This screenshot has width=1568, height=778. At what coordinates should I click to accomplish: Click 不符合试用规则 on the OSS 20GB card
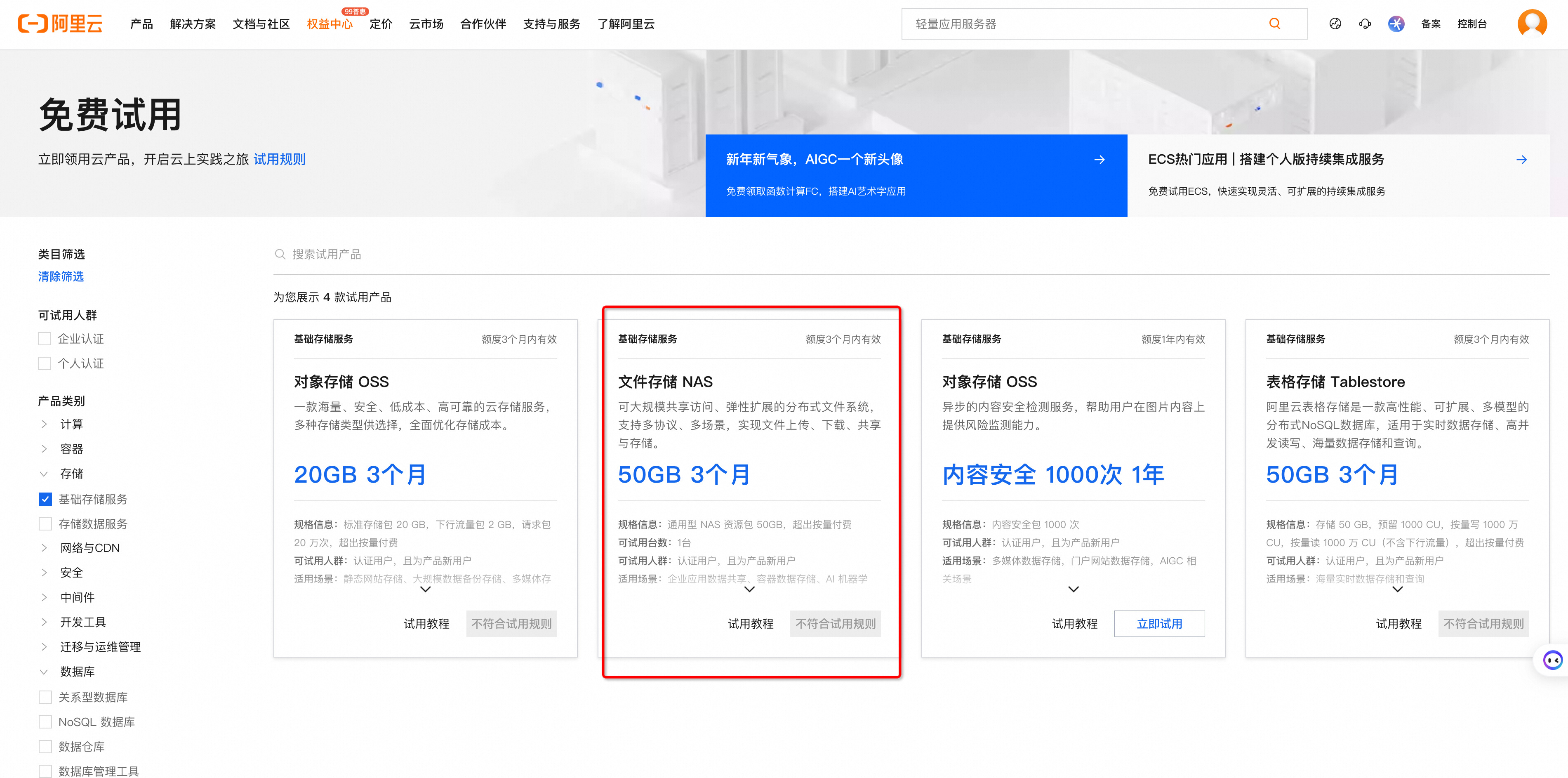(x=511, y=624)
